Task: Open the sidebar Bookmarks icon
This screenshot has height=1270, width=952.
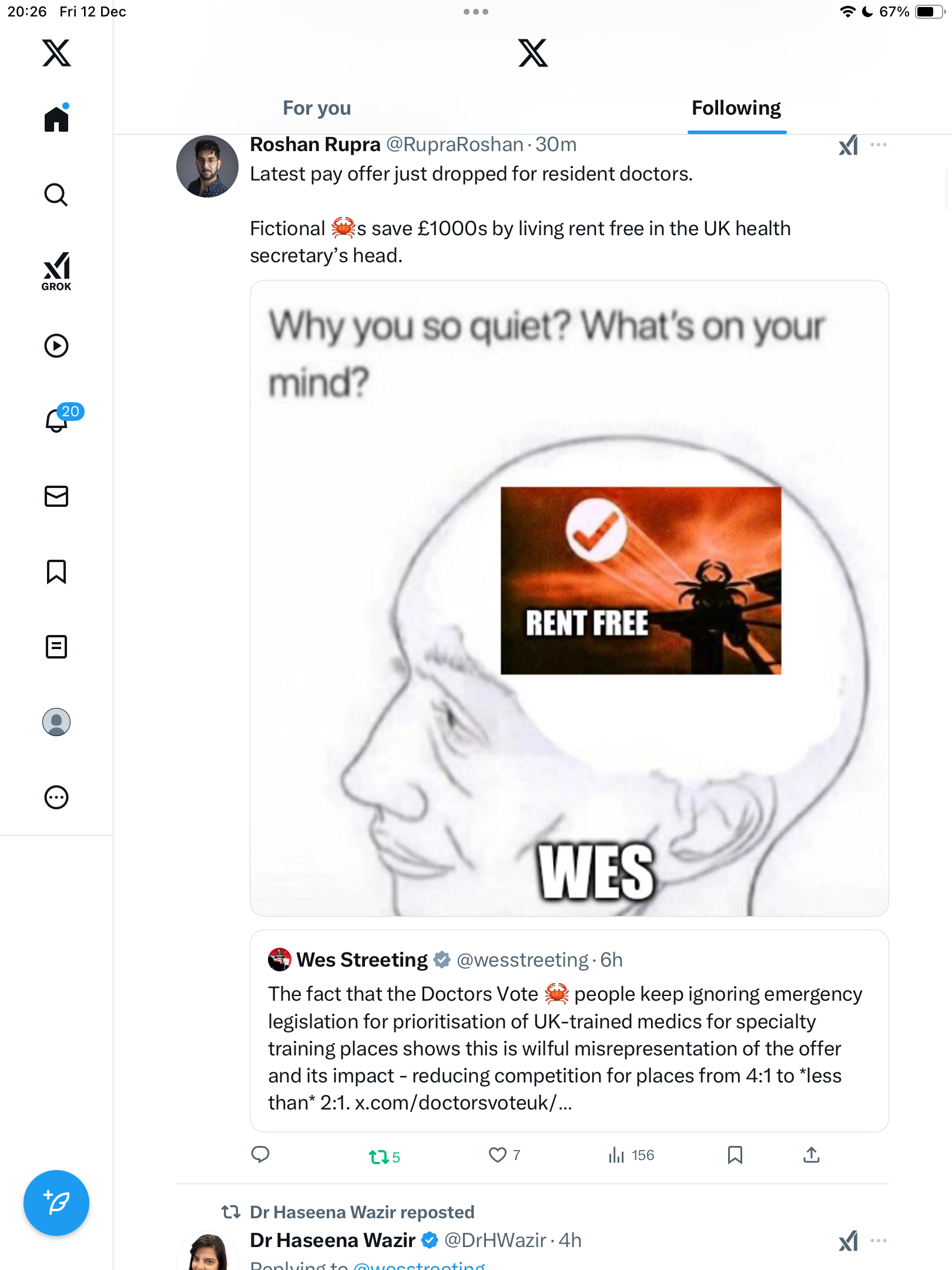Action: click(x=56, y=571)
